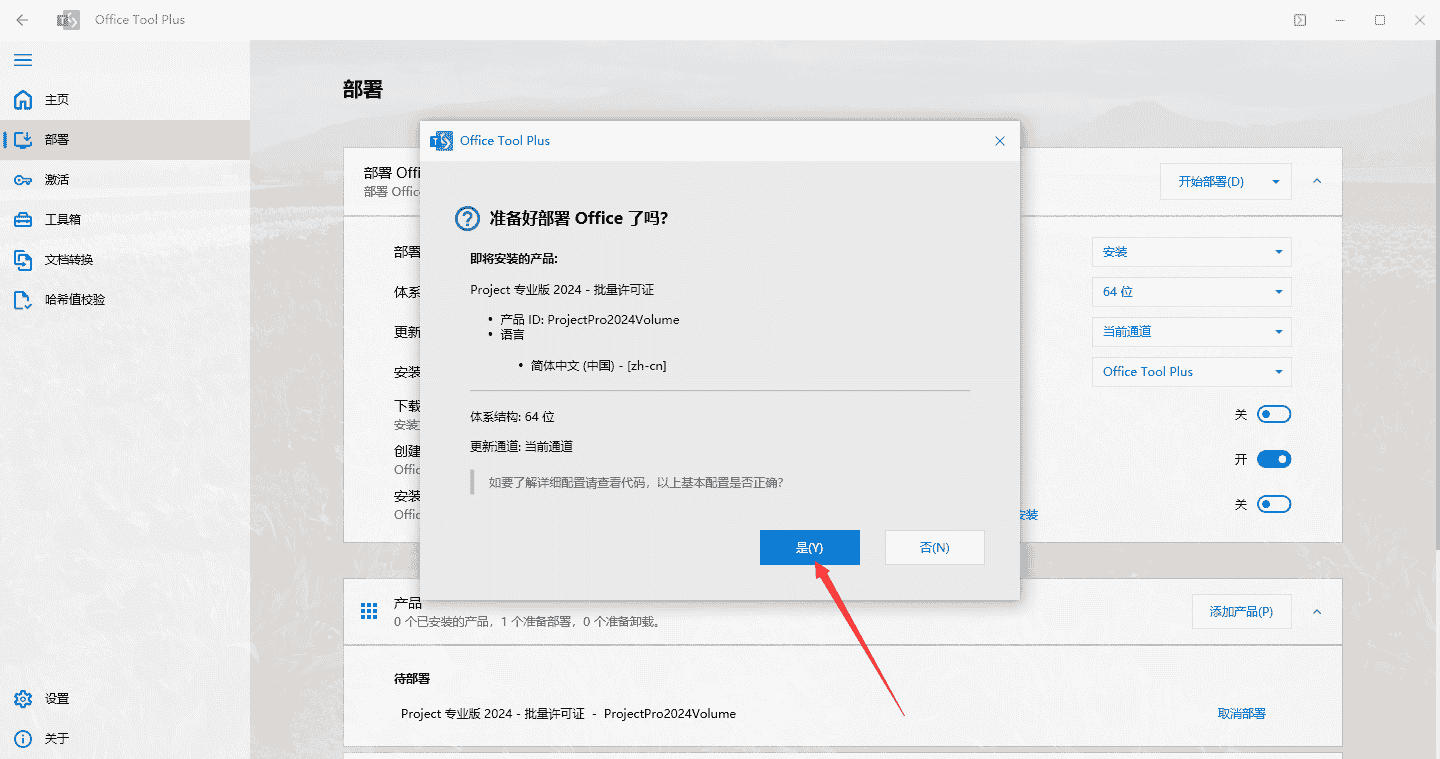Open the 工具箱 toolbox page
This screenshot has height=759, width=1440.
click(125, 220)
